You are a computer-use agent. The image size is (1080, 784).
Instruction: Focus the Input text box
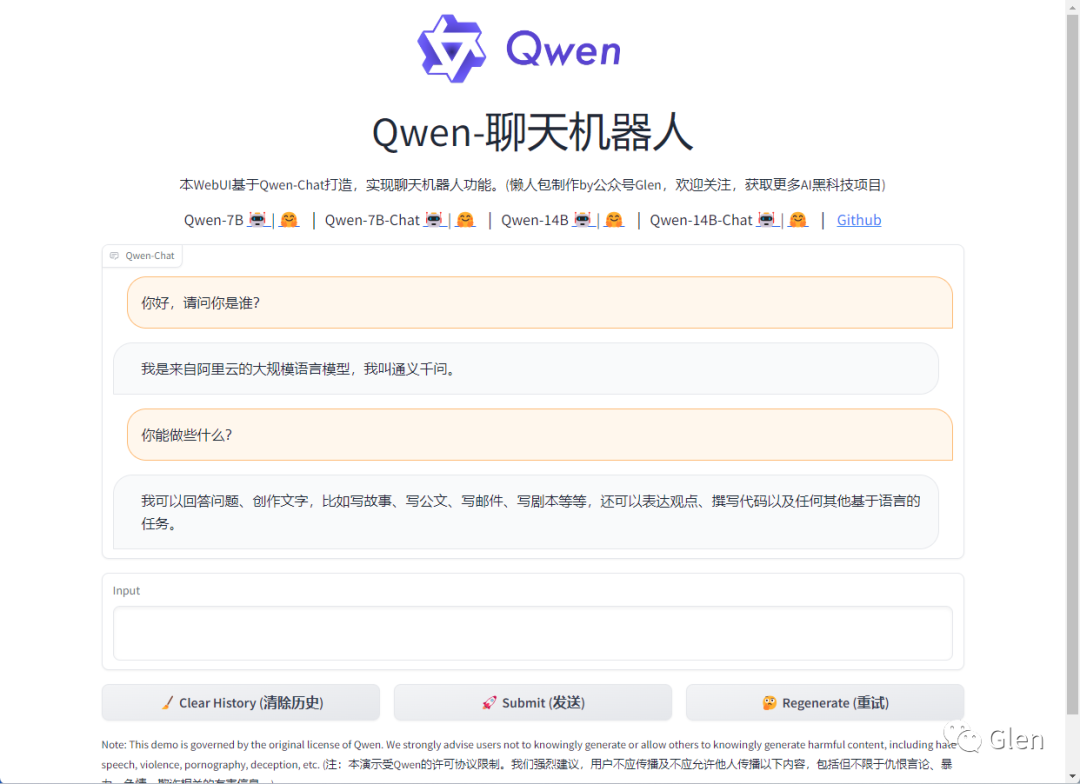tap(532, 633)
